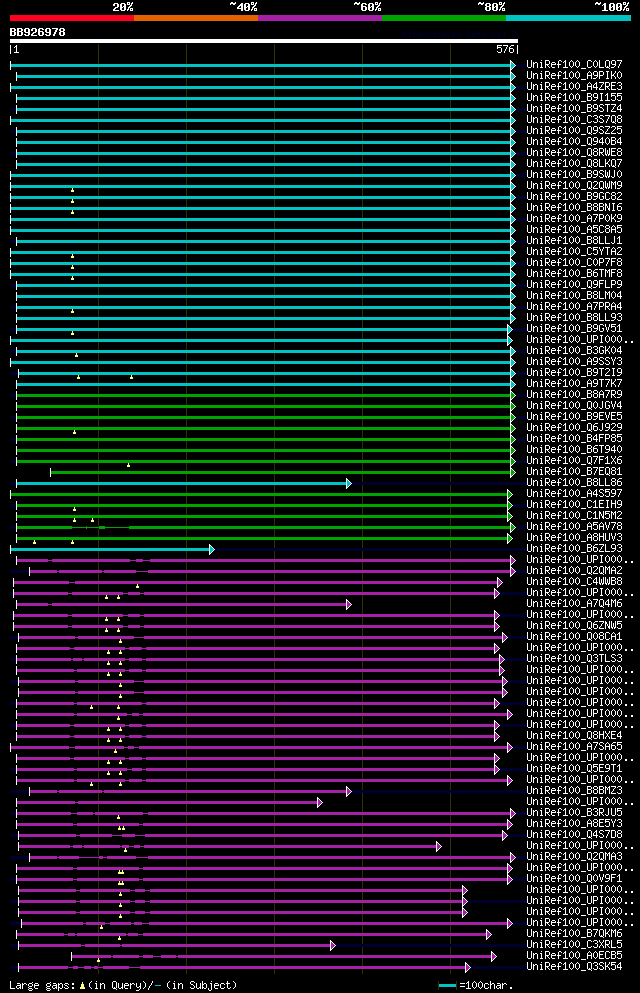The image size is (640, 993).
Task: View hit UniRef100_B3GK04
Action: (574, 350)
